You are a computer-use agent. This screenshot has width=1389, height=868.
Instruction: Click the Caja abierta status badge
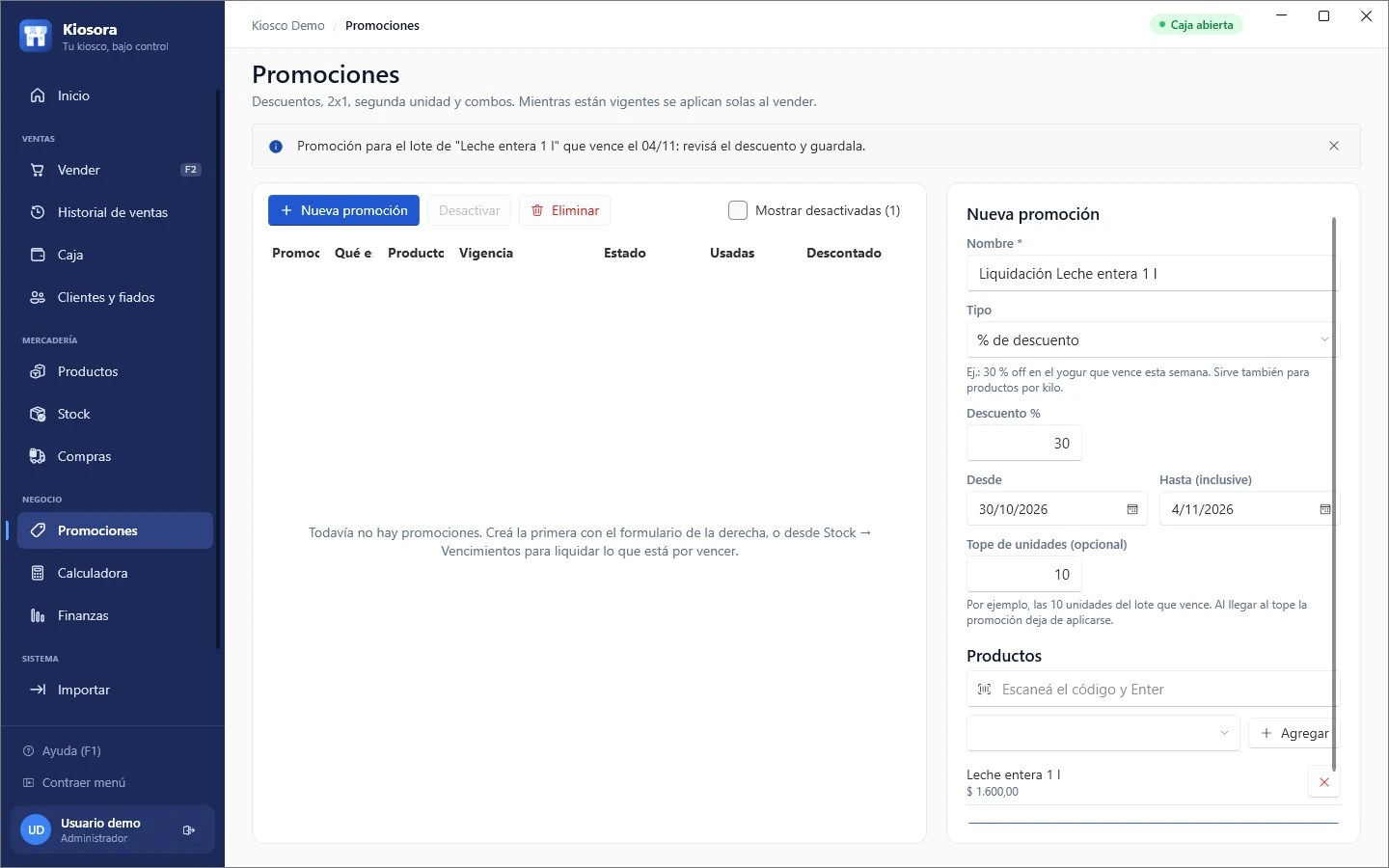(1196, 25)
